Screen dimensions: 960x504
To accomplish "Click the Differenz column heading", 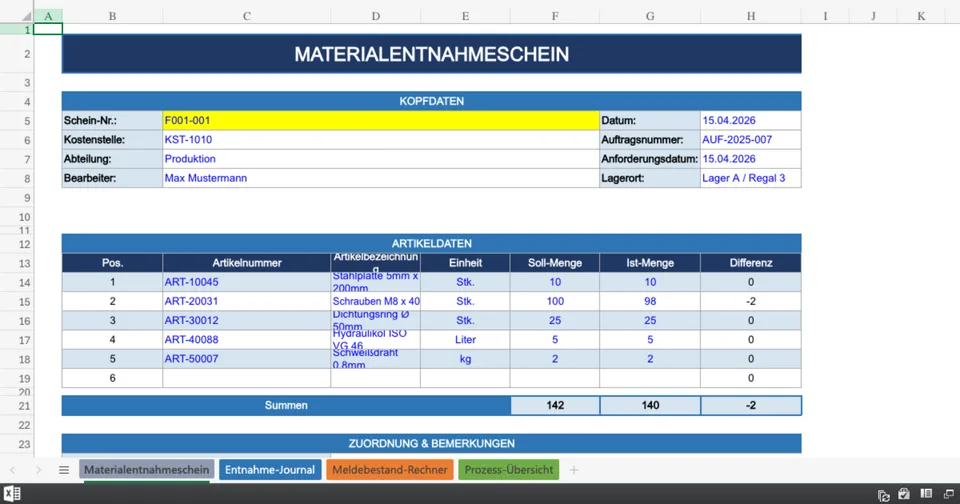I will pos(751,263).
